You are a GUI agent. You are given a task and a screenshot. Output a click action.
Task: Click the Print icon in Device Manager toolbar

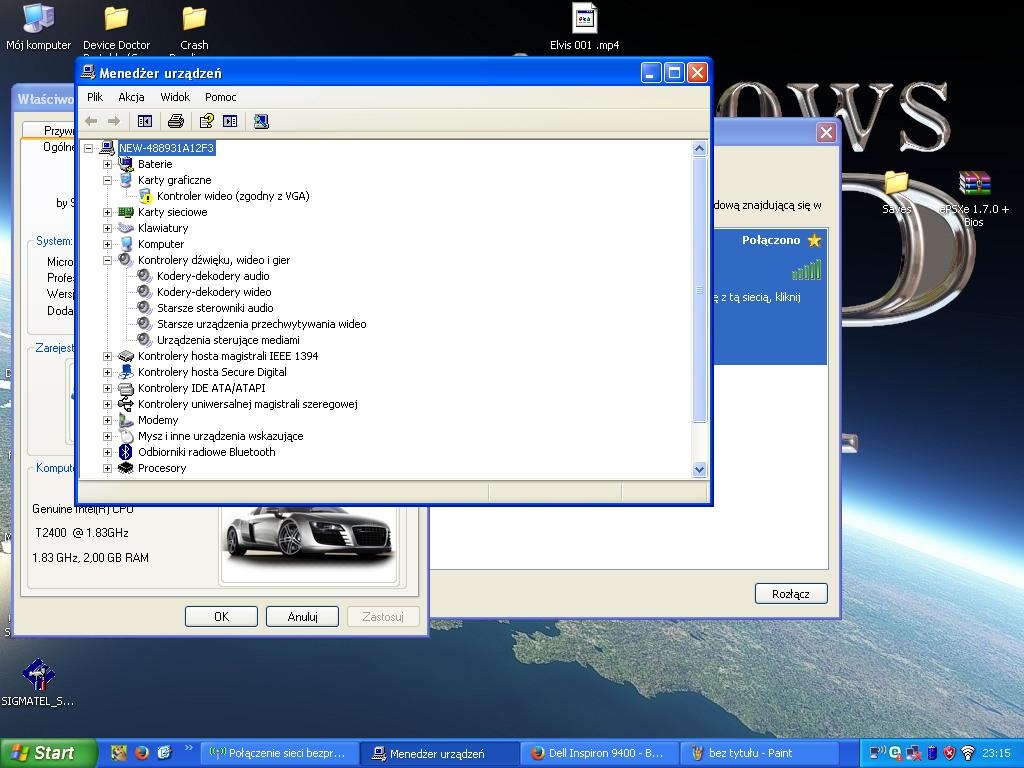click(175, 121)
